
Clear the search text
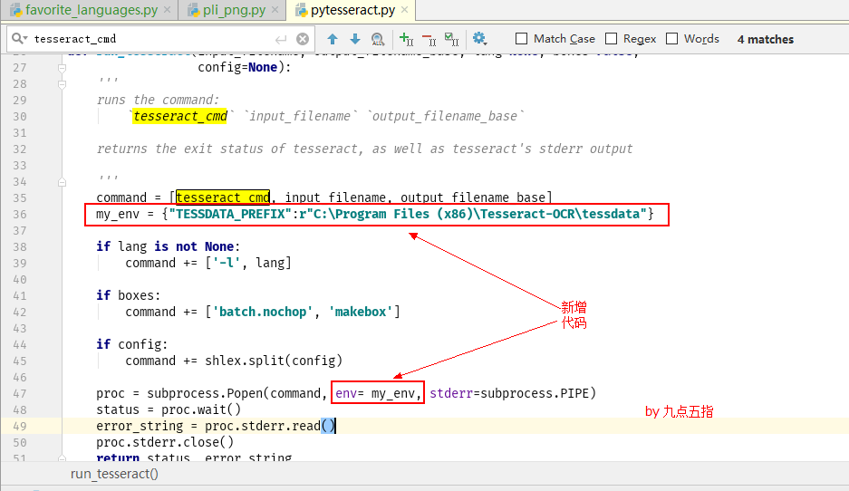tap(303, 39)
